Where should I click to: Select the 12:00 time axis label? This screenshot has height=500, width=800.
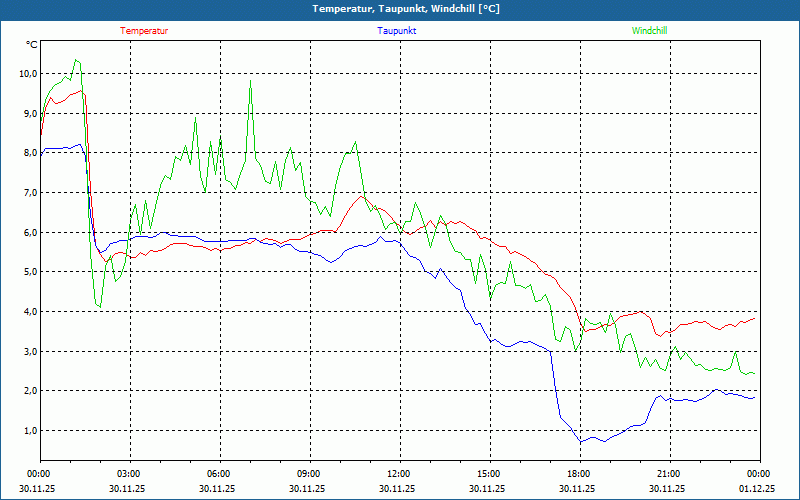tap(399, 474)
